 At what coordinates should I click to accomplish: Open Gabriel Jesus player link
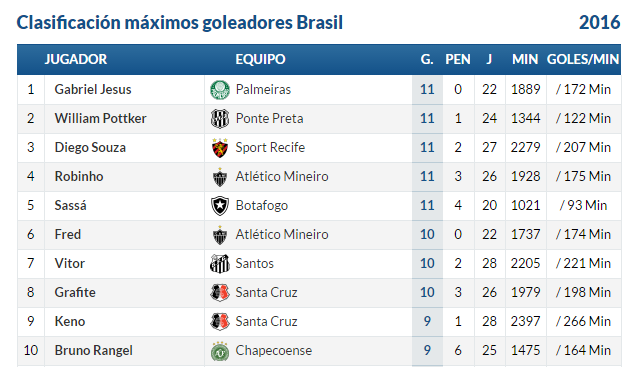pyautogui.click(x=93, y=90)
